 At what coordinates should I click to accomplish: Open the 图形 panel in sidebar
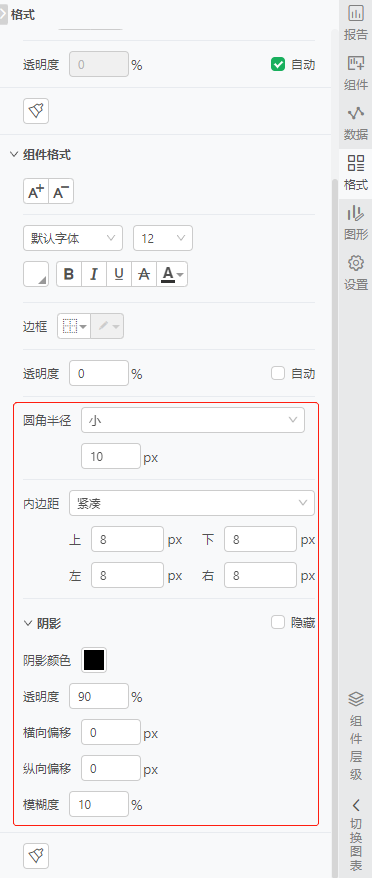[356, 223]
